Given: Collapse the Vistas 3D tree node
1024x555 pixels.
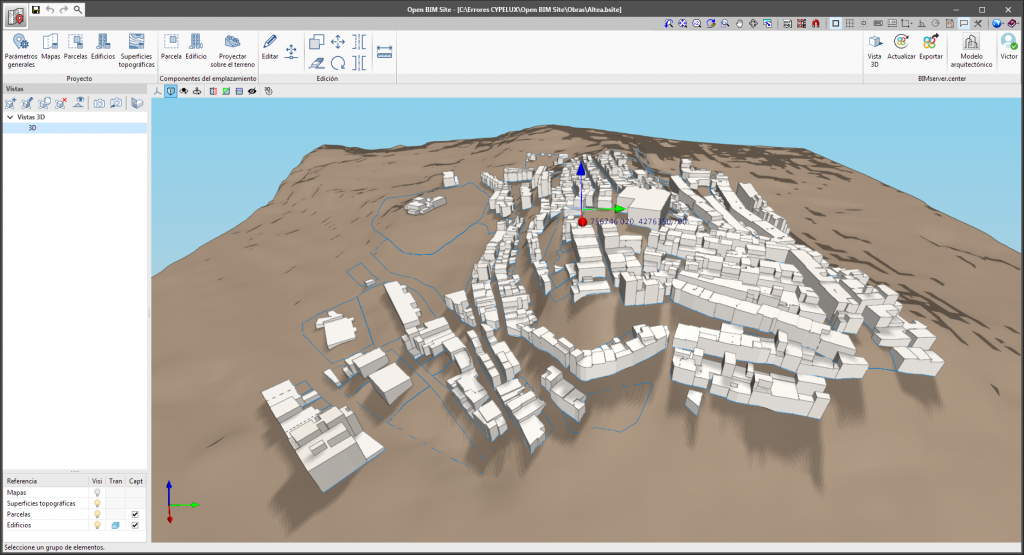Looking at the screenshot, I should (10, 117).
